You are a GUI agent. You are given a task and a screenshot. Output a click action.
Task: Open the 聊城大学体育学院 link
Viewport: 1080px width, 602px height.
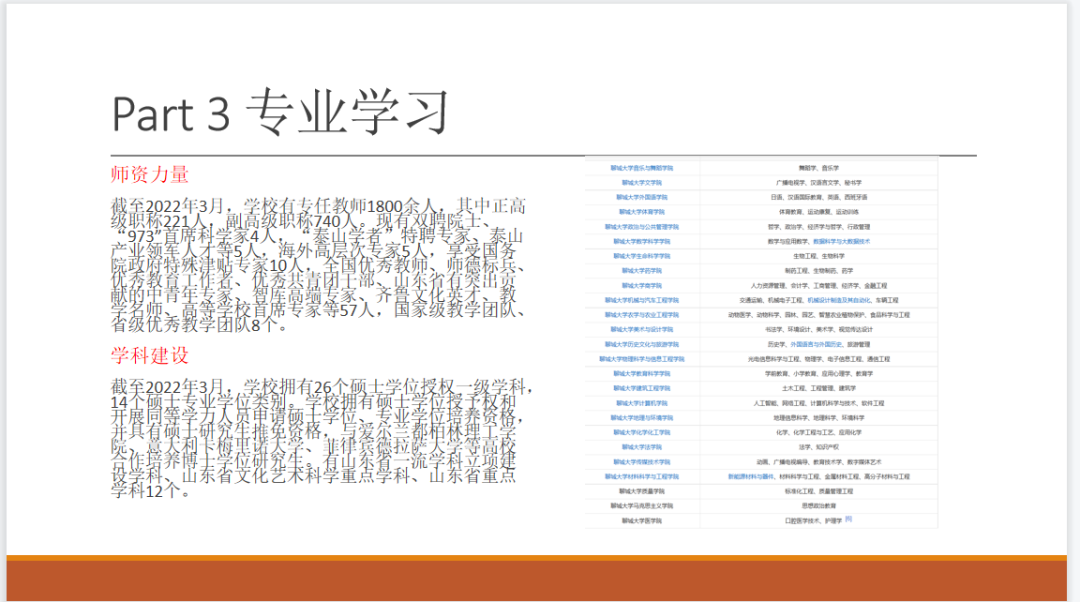tap(642, 212)
